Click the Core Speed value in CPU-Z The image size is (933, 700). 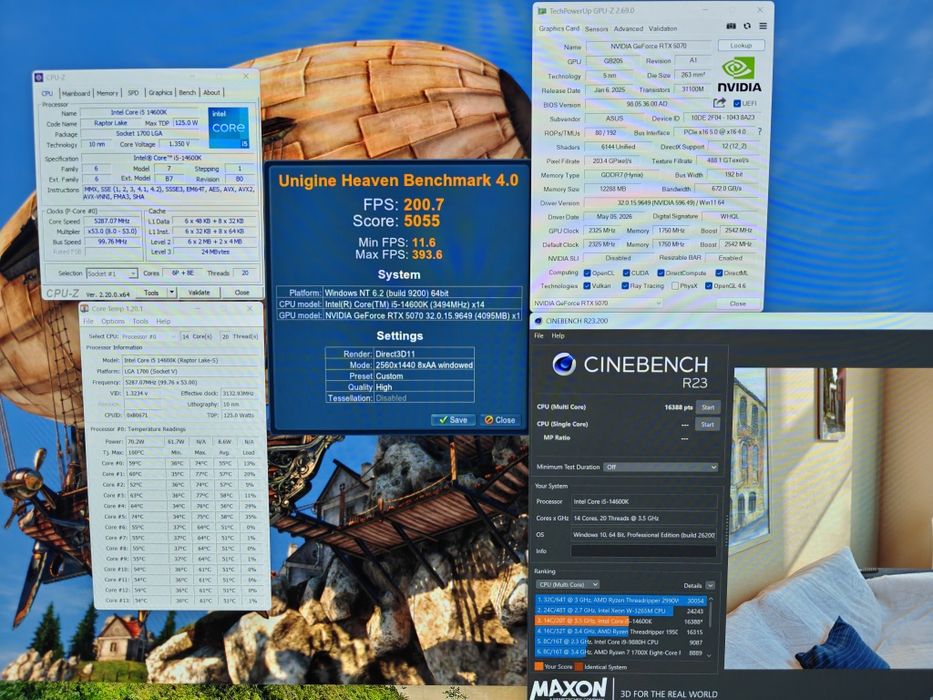(112, 221)
